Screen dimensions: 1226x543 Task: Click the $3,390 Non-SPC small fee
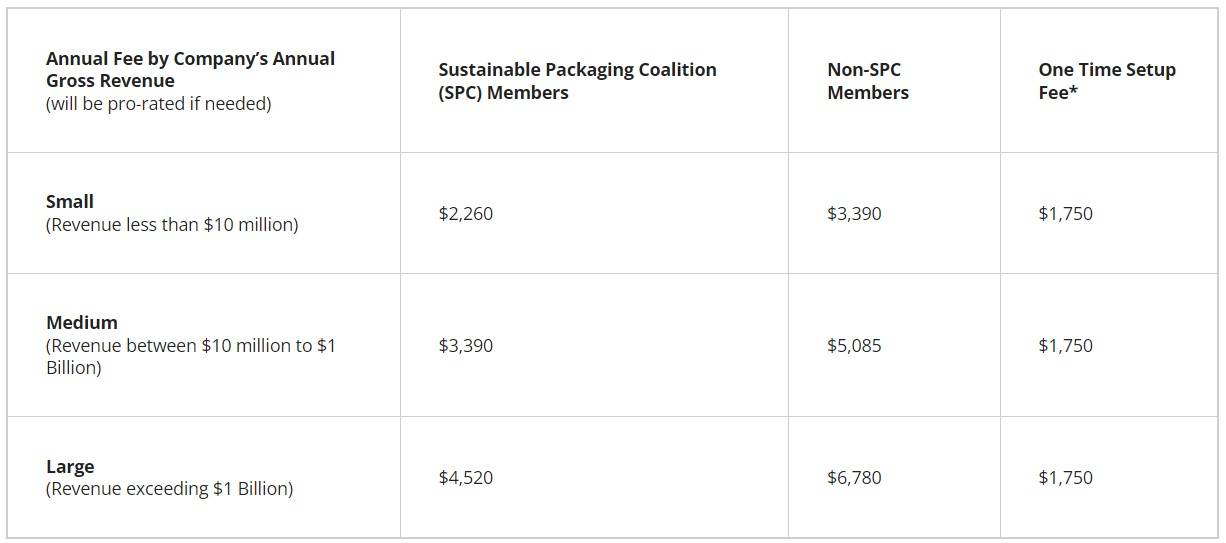pyautogui.click(x=854, y=213)
